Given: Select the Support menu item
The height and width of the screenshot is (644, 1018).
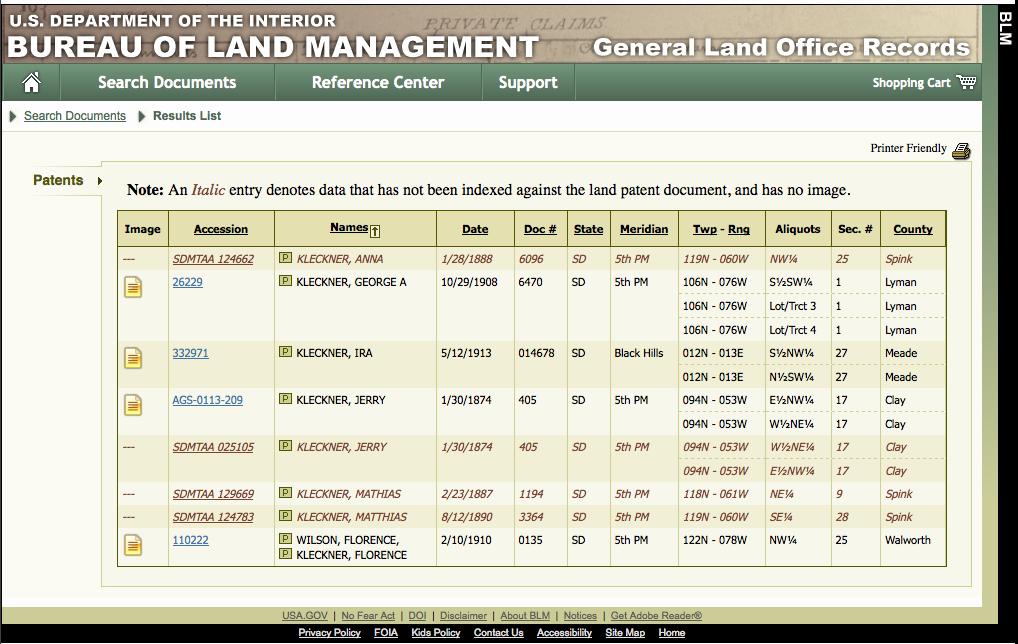Looking at the screenshot, I should (528, 83).
